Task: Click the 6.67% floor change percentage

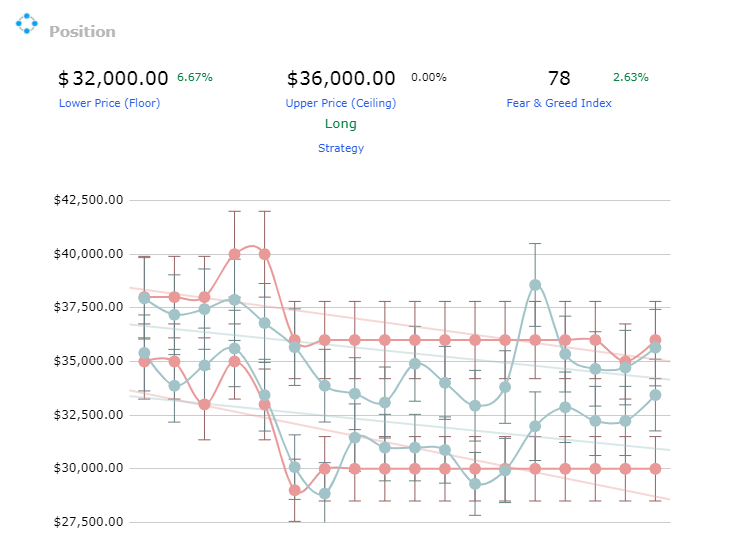Action: pyautogui.click(x=195, y=77)
